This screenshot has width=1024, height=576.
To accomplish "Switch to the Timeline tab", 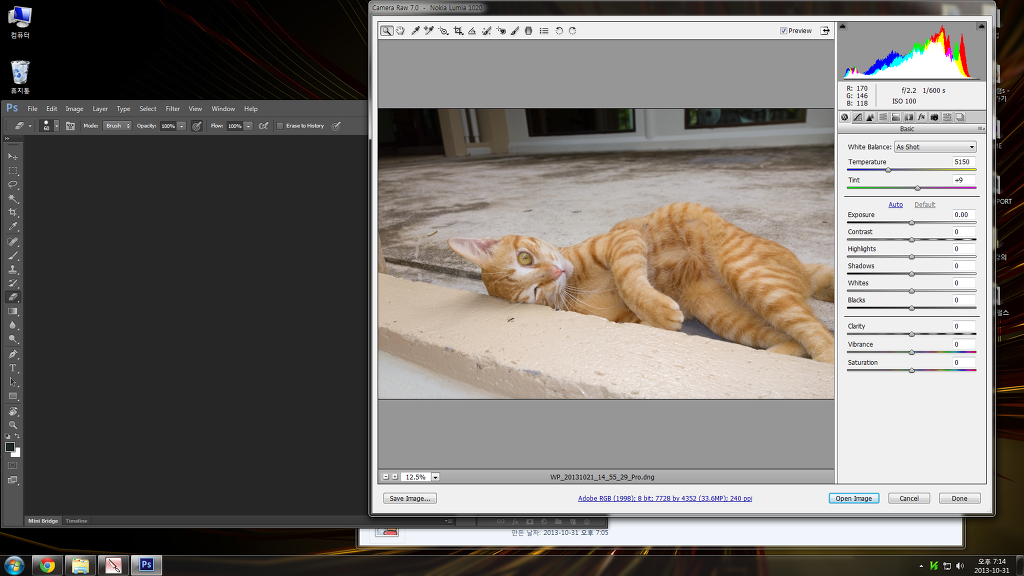I will click(77, 521).
